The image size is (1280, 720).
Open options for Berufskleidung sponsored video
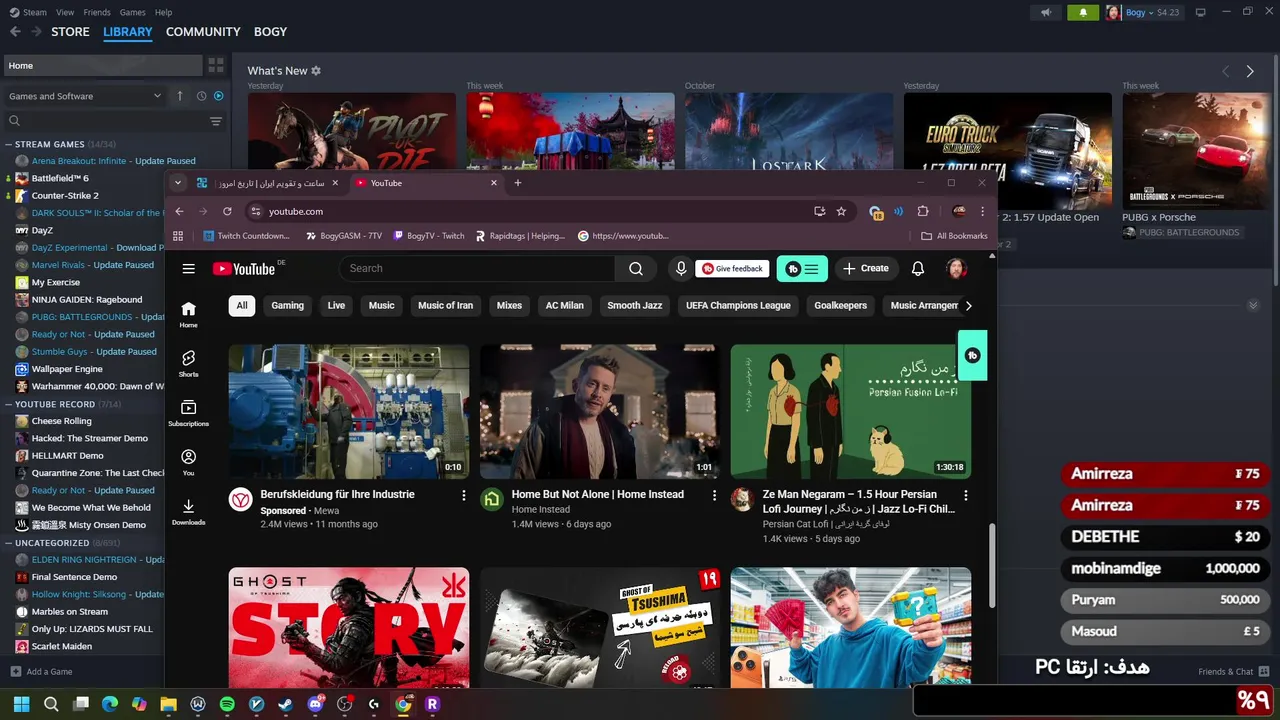(463, 495)
